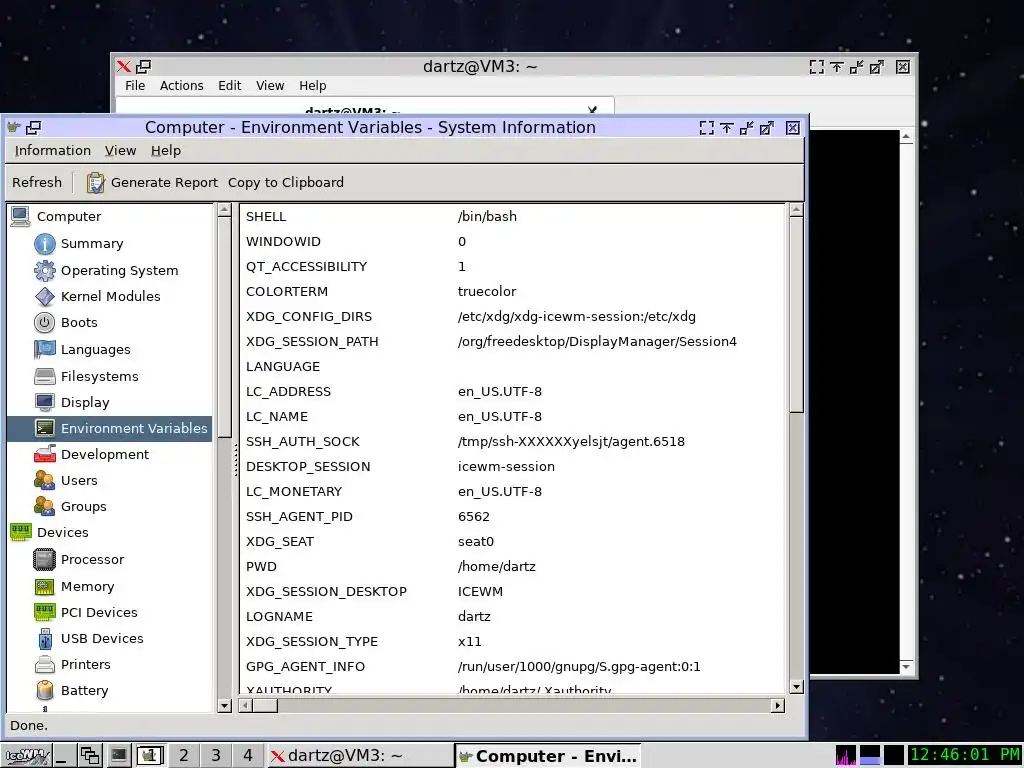
Task: Open the Summary info icon in sidebar
Action: (x=44, y=244)
